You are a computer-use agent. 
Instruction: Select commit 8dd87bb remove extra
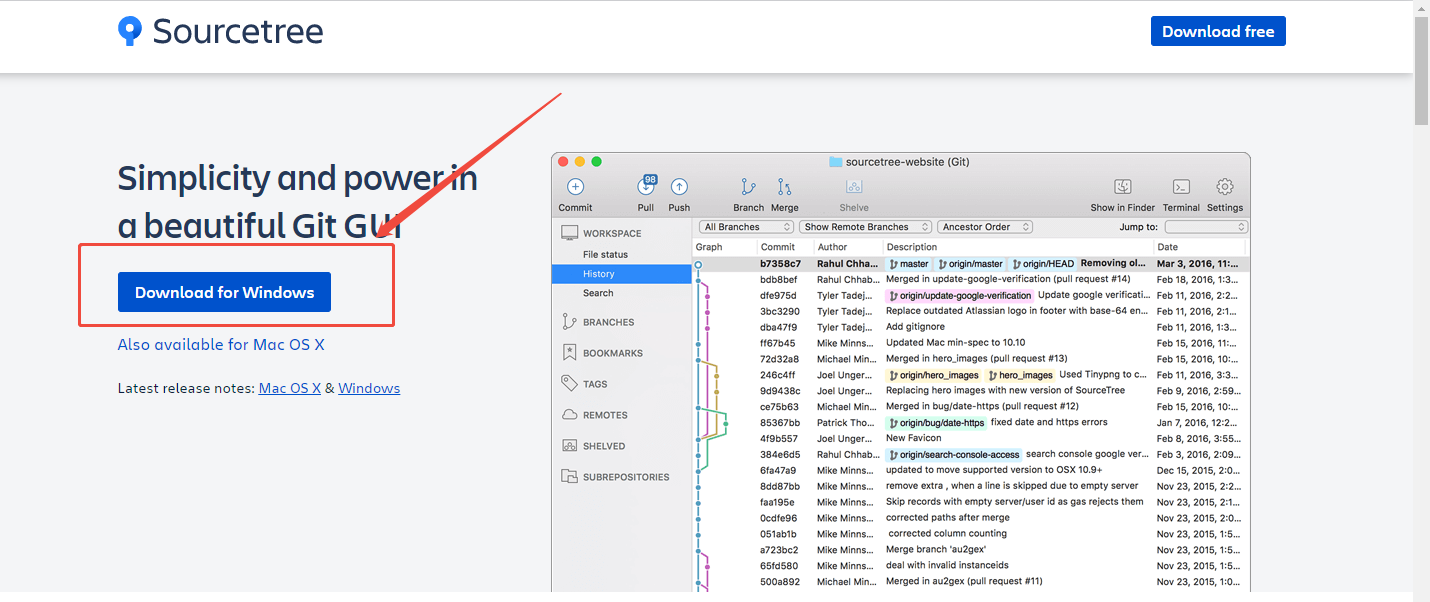971,486
